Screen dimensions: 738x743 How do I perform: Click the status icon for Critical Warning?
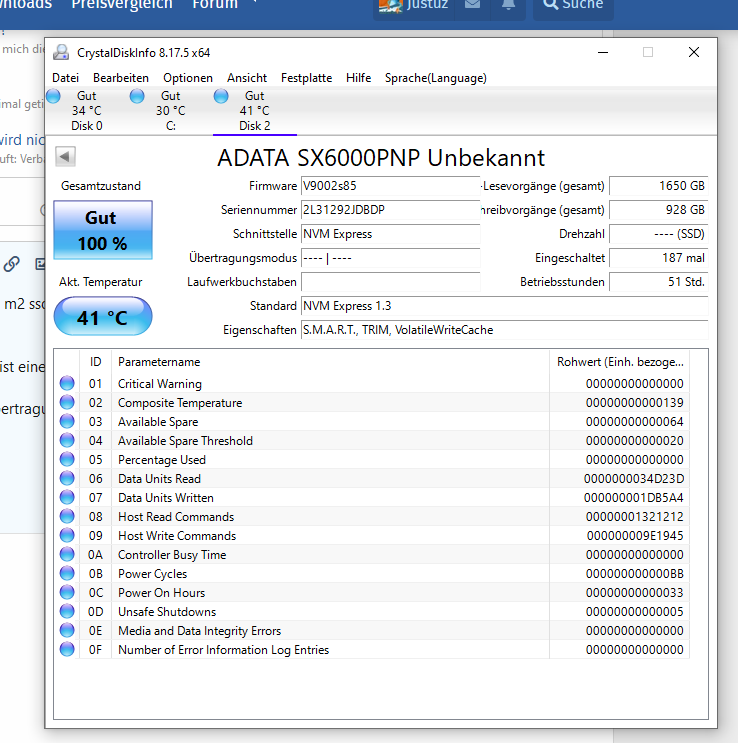(x=67, y=383)
